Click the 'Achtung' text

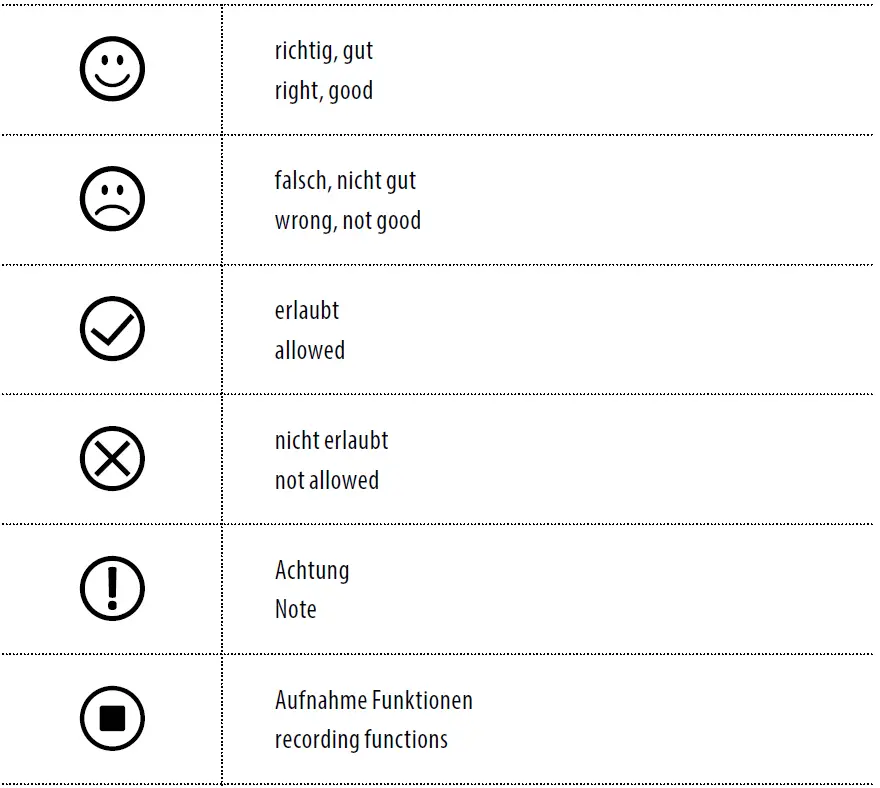(312, 571)
